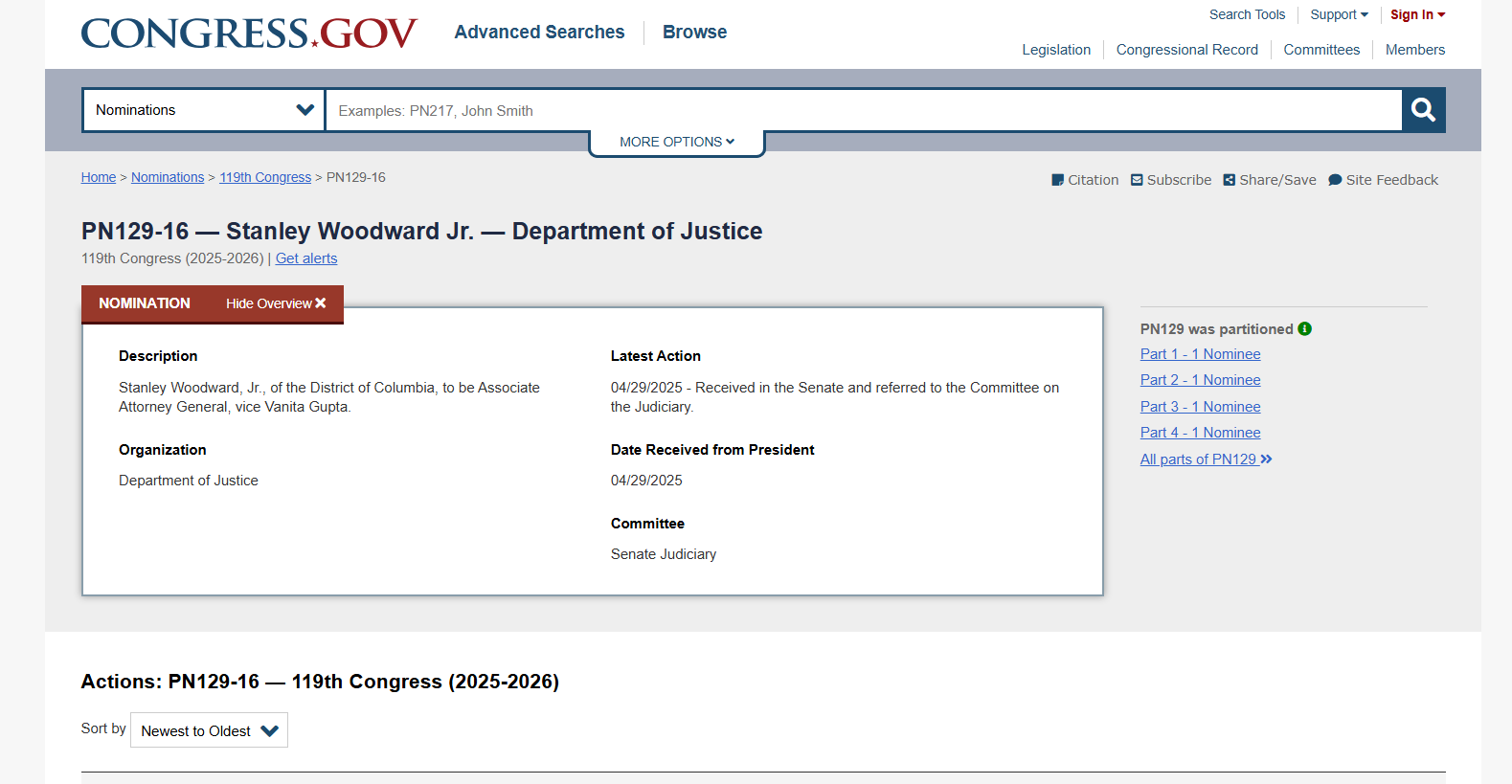The width and height of the screenshot is (1512, 784).
Task: Click in the nominations search input field
Action: point(864,110)
